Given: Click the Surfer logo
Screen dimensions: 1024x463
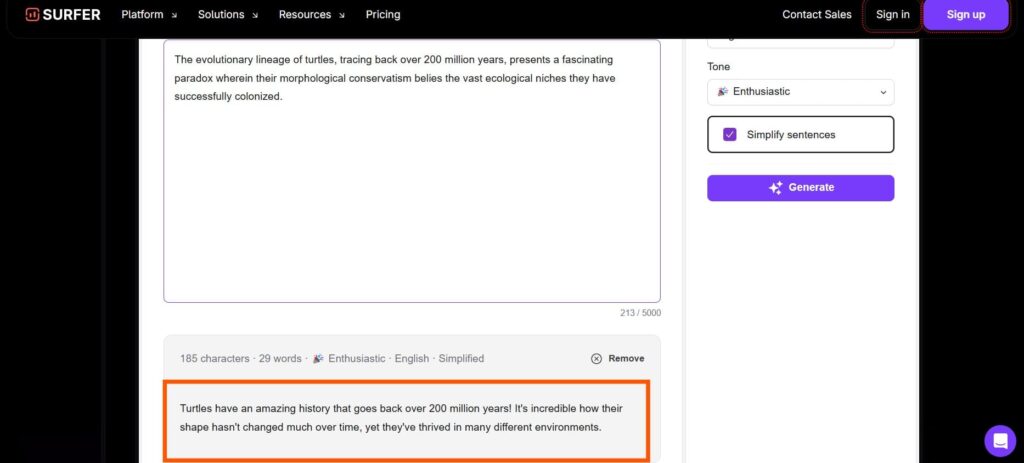Looking at the screenshot, I should (63, 14).
